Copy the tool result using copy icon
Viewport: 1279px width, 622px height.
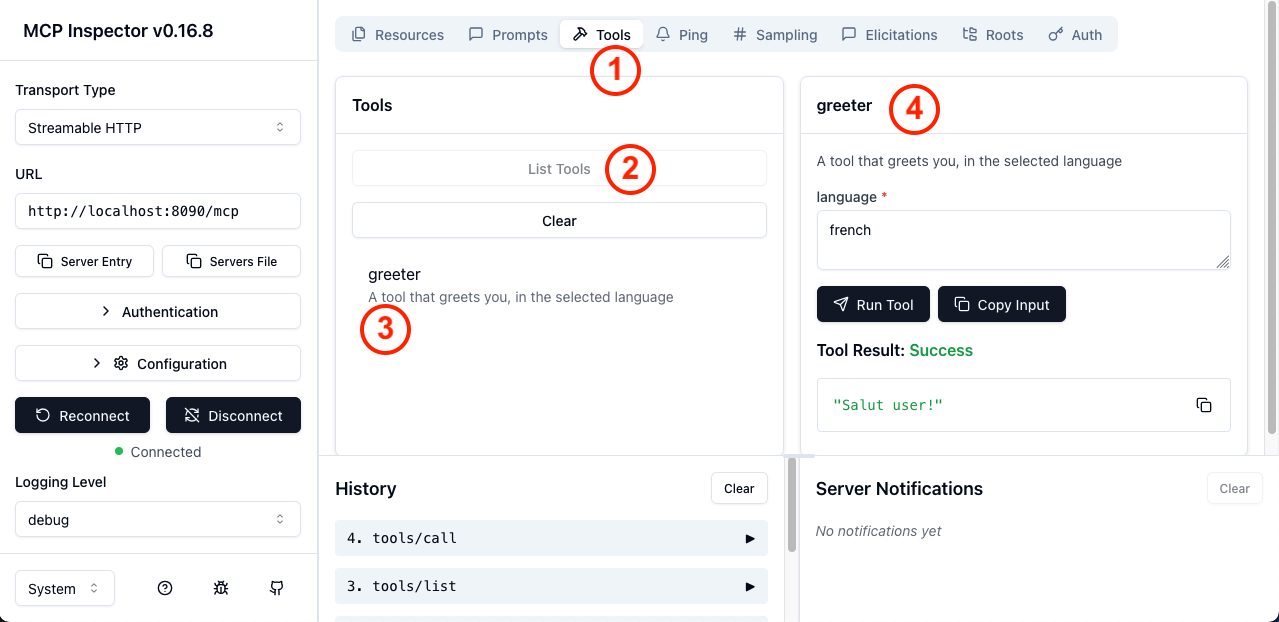click(x=1204, y=405)
